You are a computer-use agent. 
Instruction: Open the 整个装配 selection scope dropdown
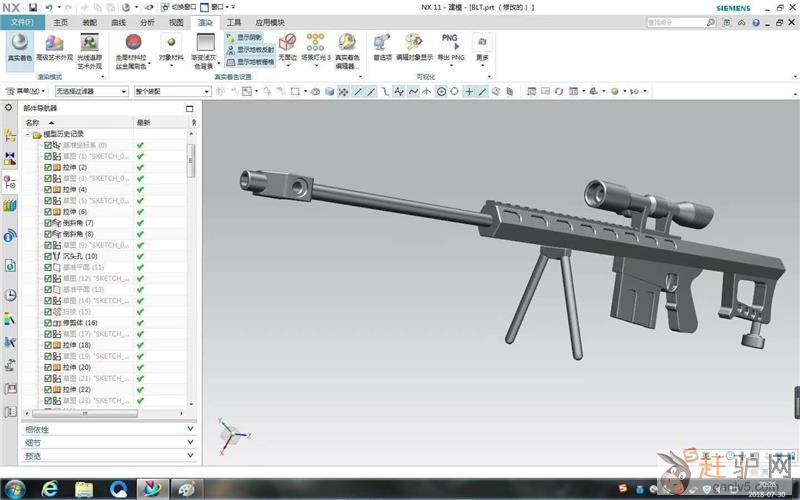pyautogui.click(x=172, y=91)
